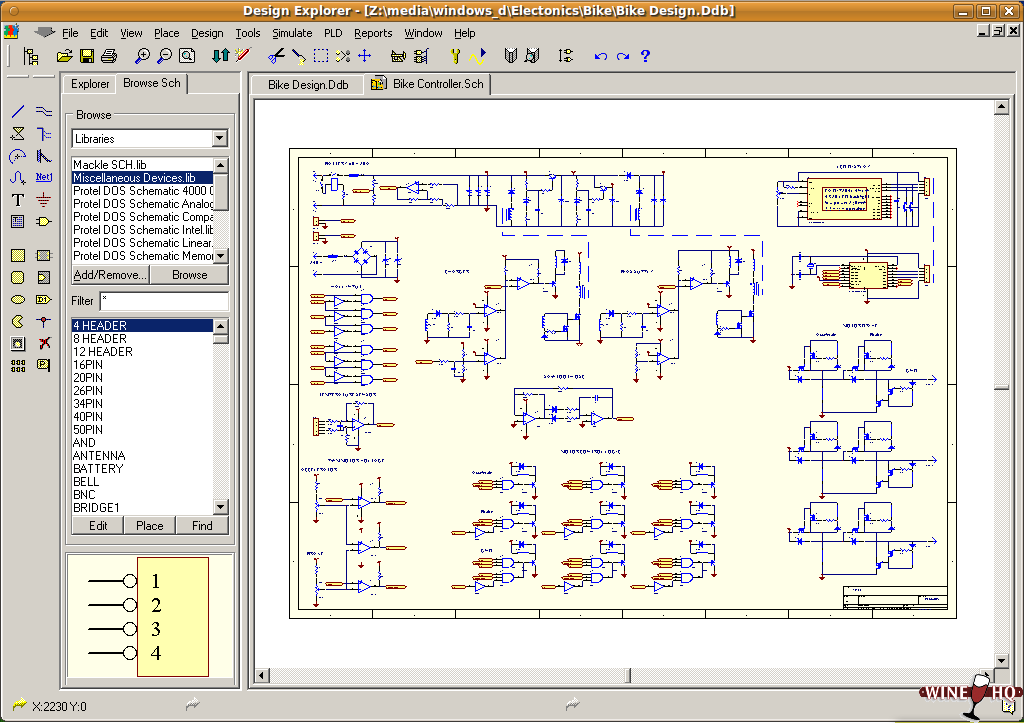Select the draw rectangle tool
The height and width of the screenshot is (723, 1024).
click(x=18, y=255)
